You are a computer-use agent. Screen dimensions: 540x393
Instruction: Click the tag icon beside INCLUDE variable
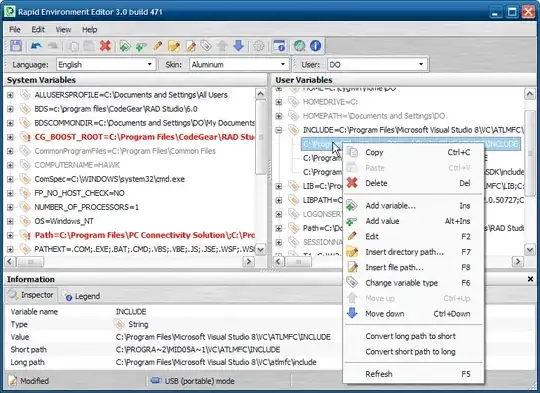coord(293,130)
